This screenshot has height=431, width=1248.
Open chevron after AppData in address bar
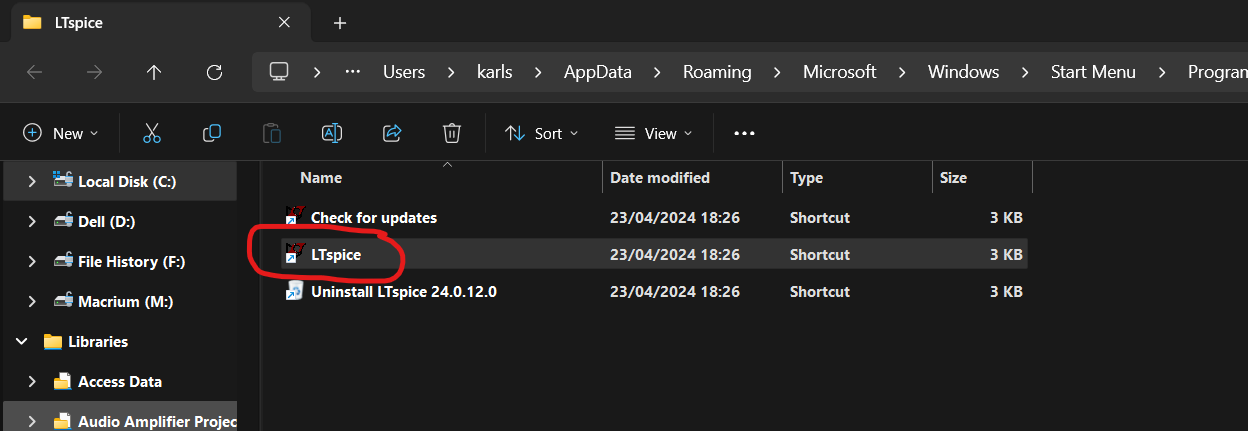tap(657, 72)
